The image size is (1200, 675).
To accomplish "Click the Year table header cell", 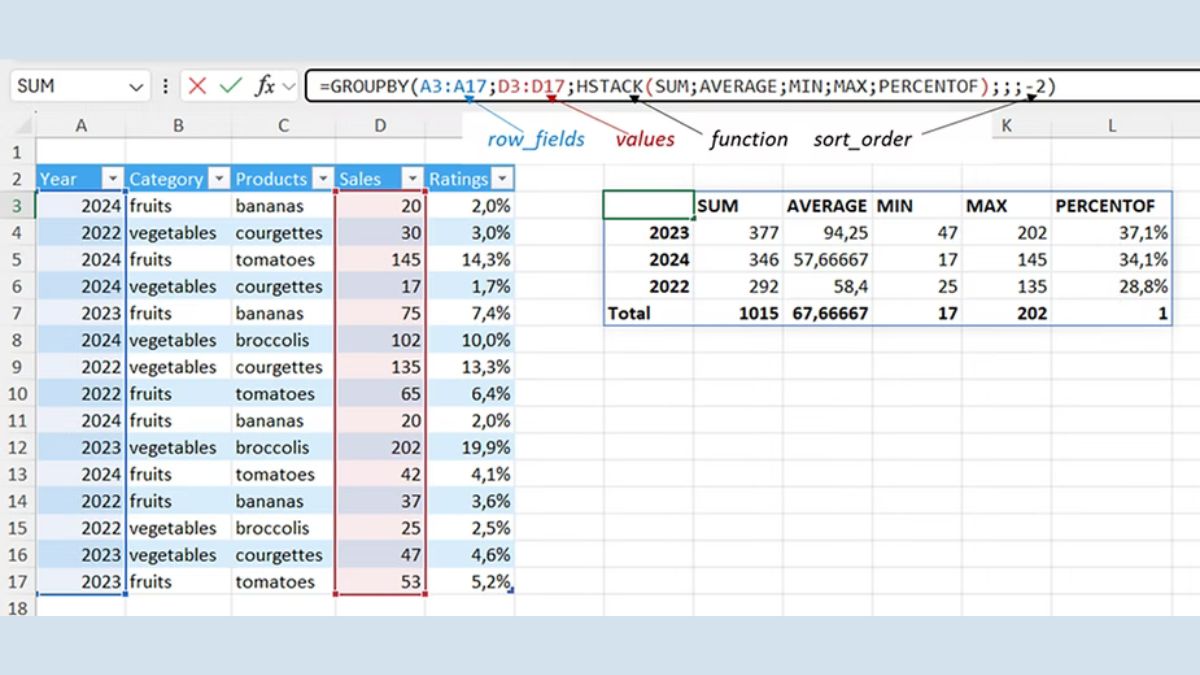I will [80, 179].
